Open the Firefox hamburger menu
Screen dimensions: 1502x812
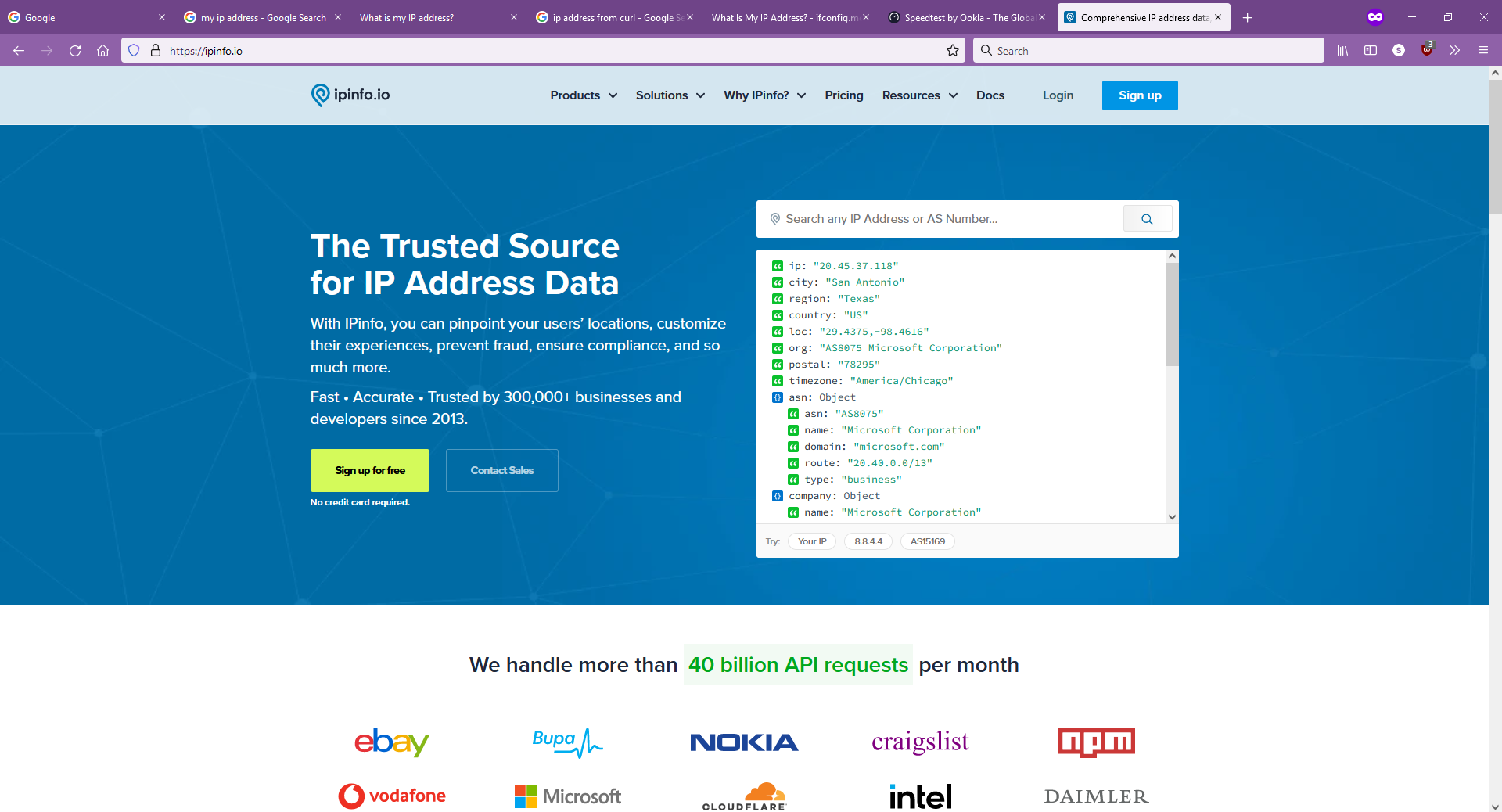(1482, 51)
